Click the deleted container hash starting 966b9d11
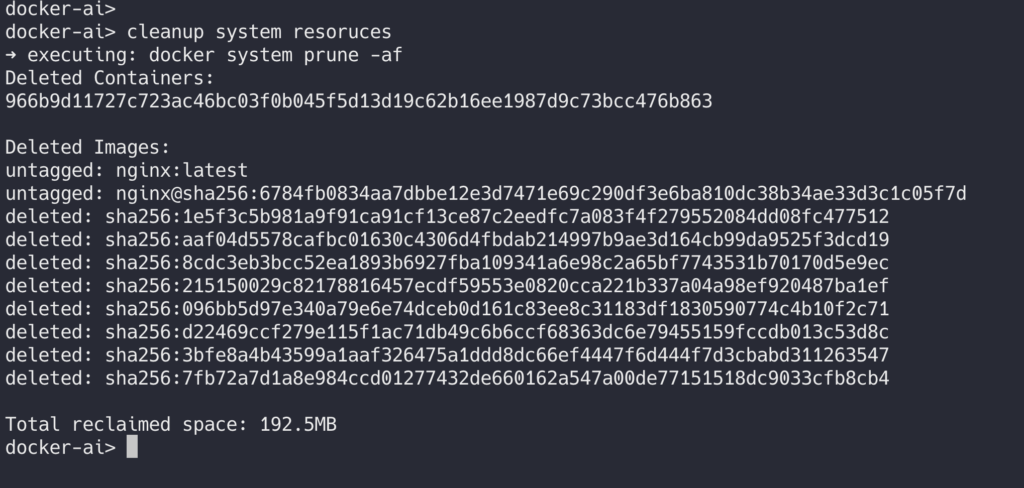1024x488 pixels. click(x=359, y=101)
